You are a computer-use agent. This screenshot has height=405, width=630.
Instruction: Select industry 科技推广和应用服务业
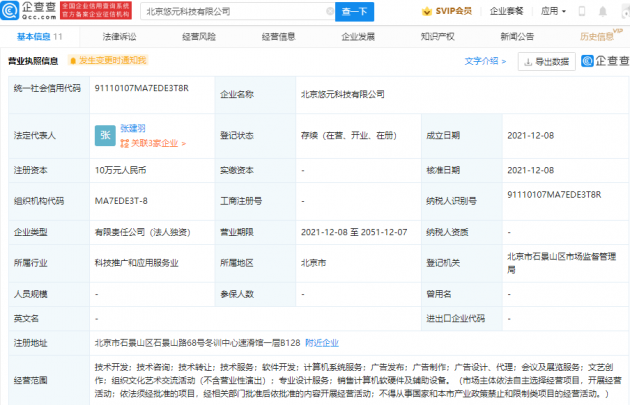point(136,263)
